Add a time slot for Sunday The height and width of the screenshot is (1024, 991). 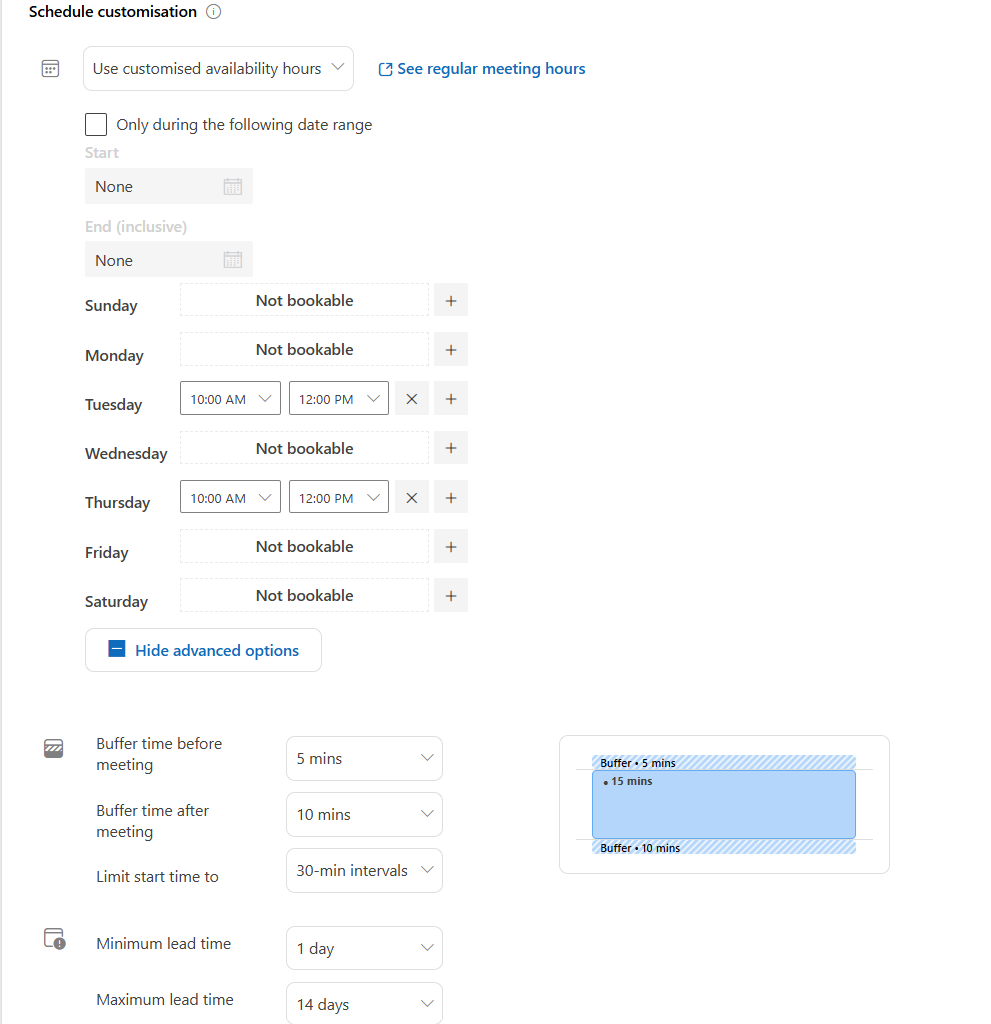[451, 300]
